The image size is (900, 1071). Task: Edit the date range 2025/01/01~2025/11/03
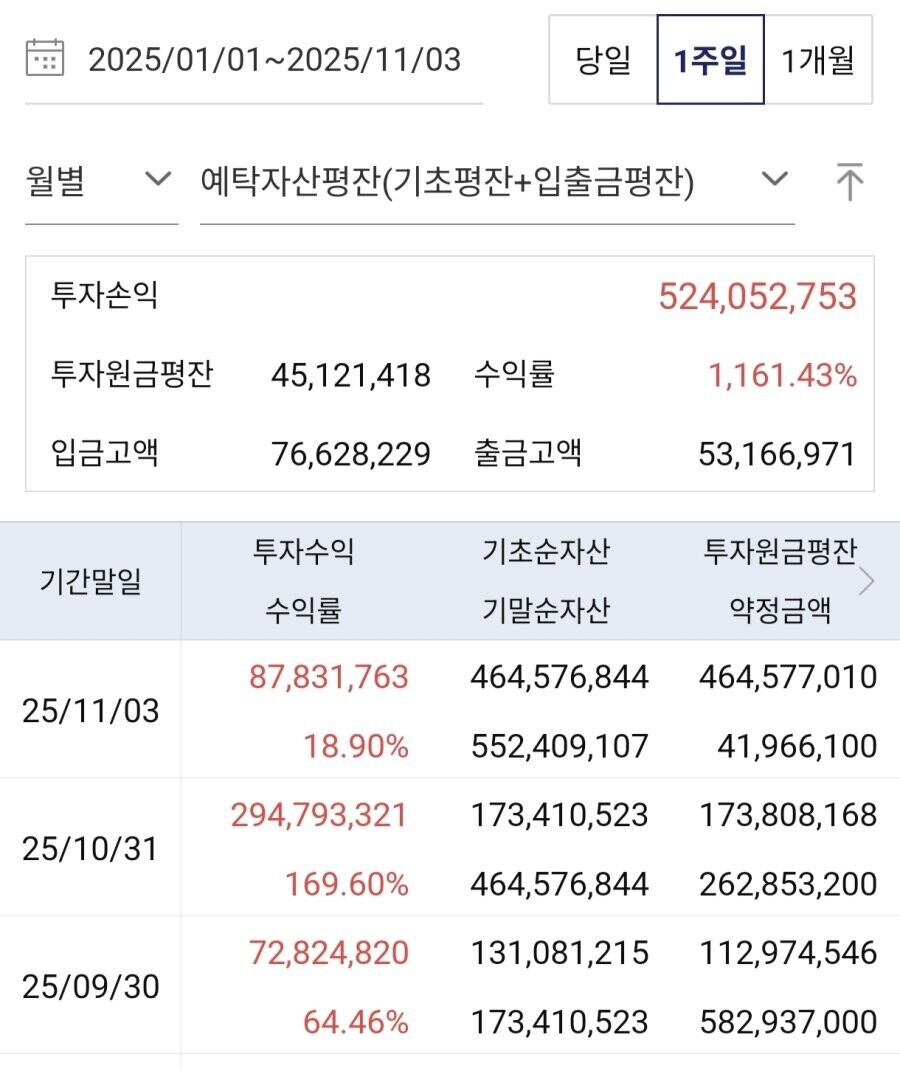click(x=275, y=60)
